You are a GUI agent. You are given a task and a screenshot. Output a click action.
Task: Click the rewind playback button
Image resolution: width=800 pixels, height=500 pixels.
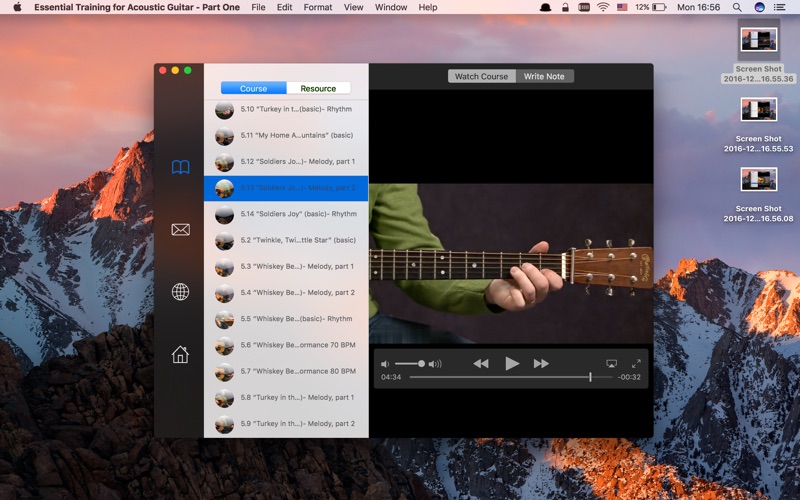tap(481, 363)
